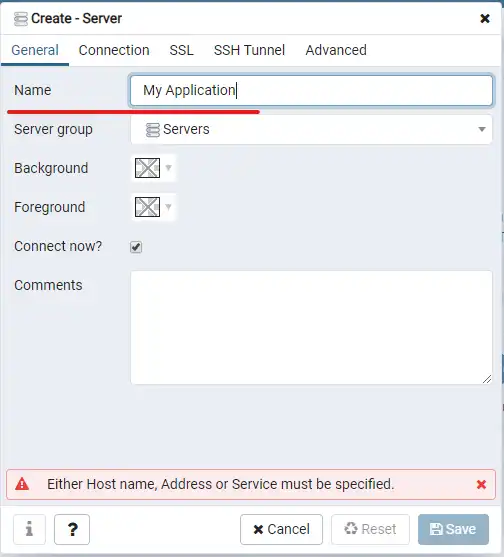Viewport: 504px width, 557px height.
Task: Open the Background color dropdown arrow
Action: [168, 168]
